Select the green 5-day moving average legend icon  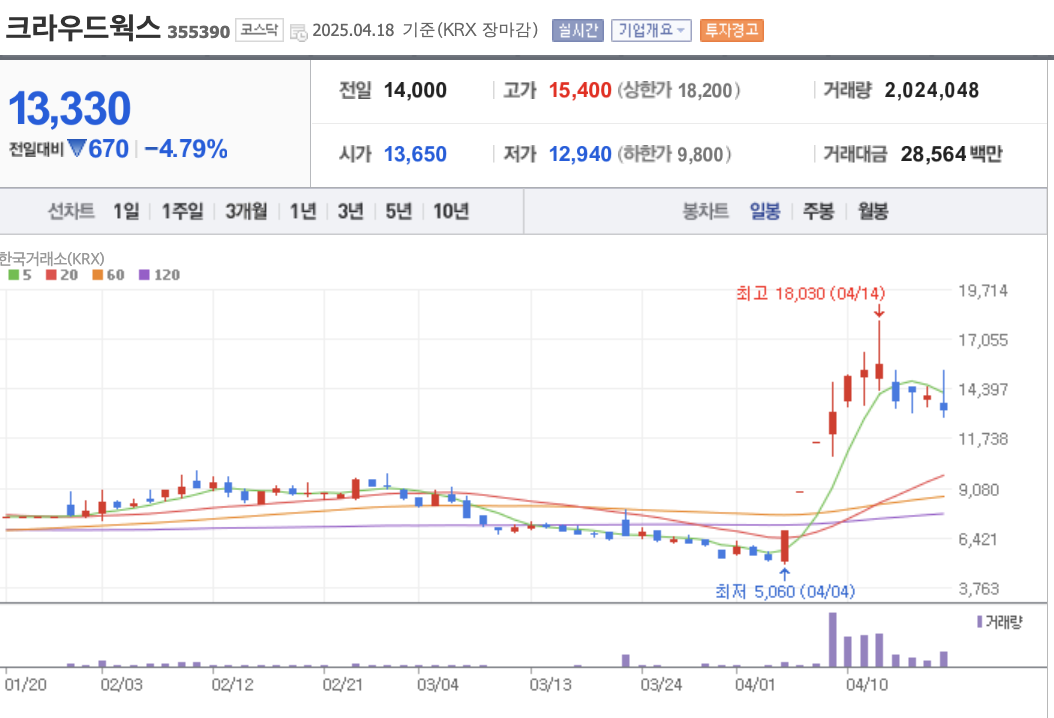pos(13,275)
